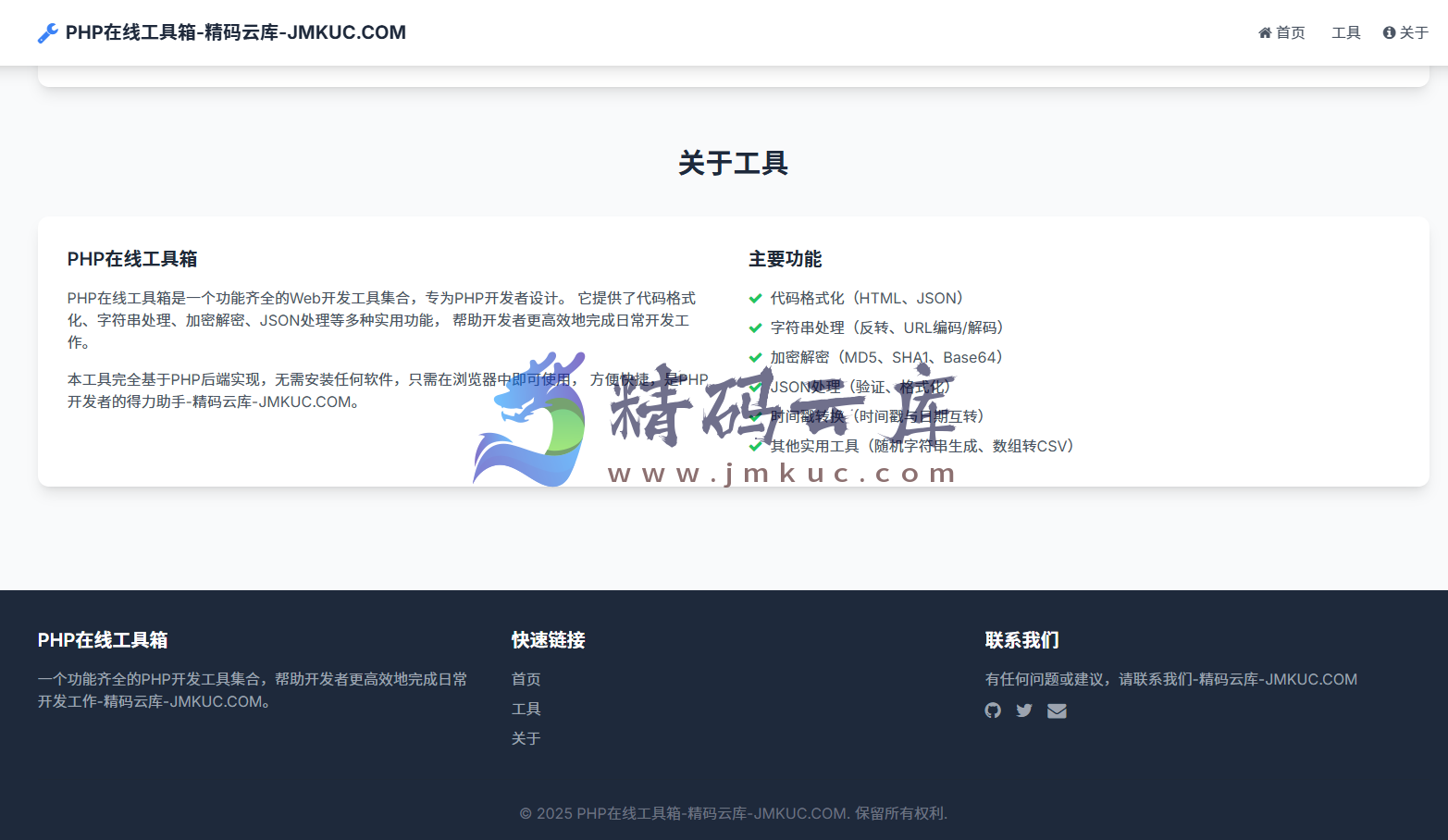The width and height of the screenshot is (1448, 840).
Task: Click checkmark icon next to 字符串处理
Action: [x=755, y=328]
